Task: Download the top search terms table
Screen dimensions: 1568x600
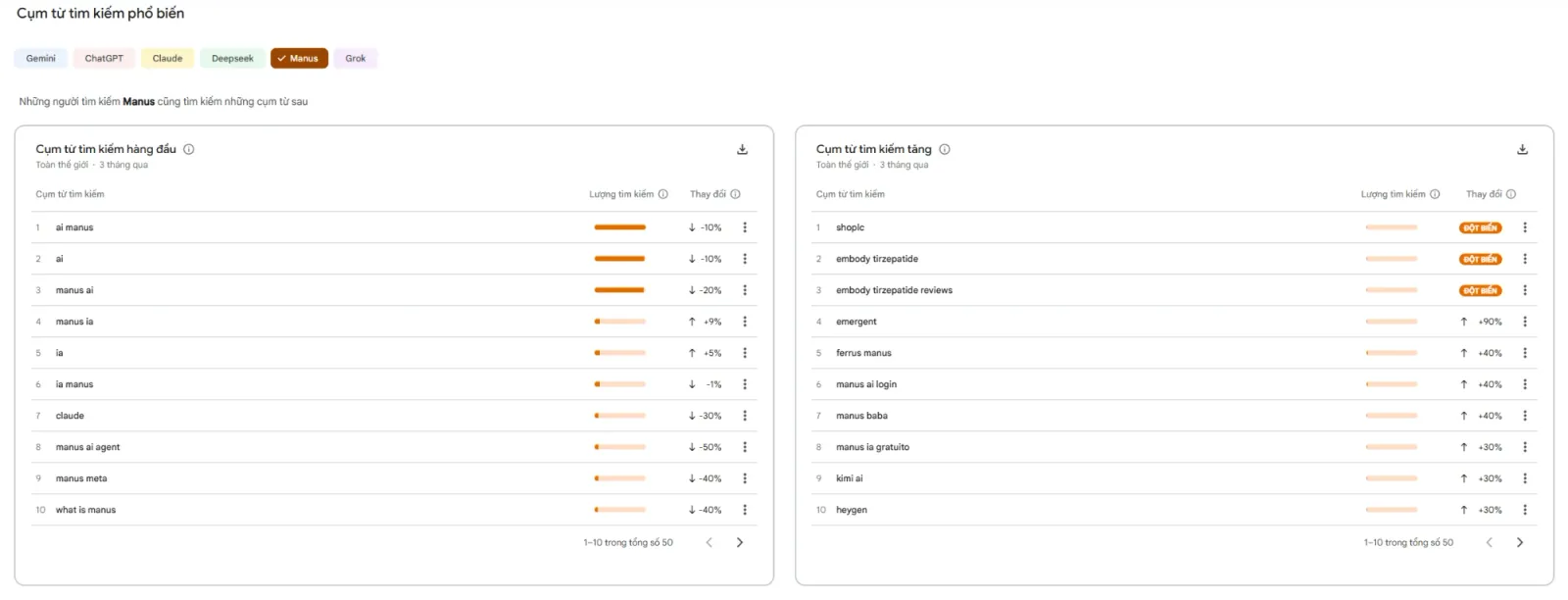Action: (x=742, y=149)
